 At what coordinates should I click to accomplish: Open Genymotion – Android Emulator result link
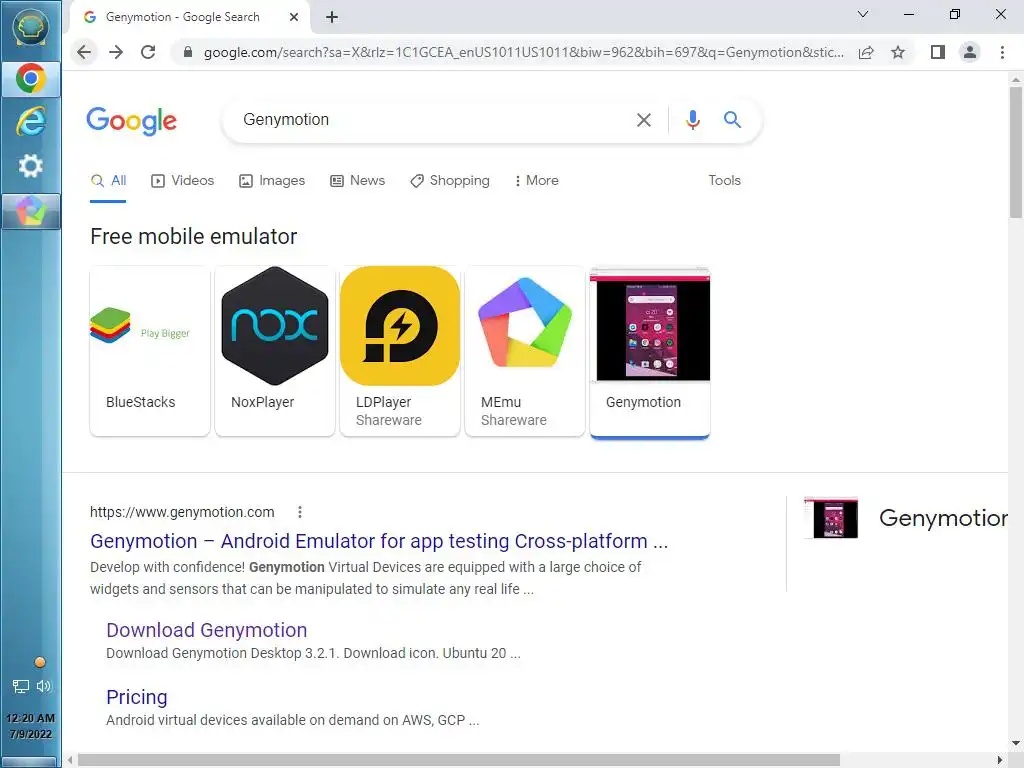pos(379,541)
